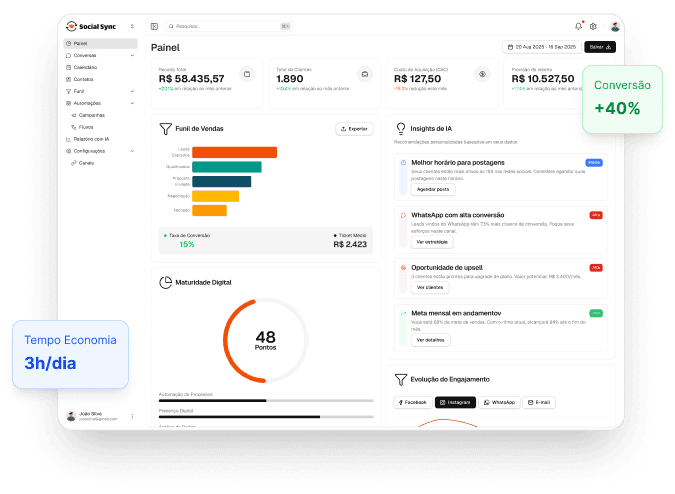Click the notifications bell icon
Screen dimensions: 675x494
tap(578, 26)
